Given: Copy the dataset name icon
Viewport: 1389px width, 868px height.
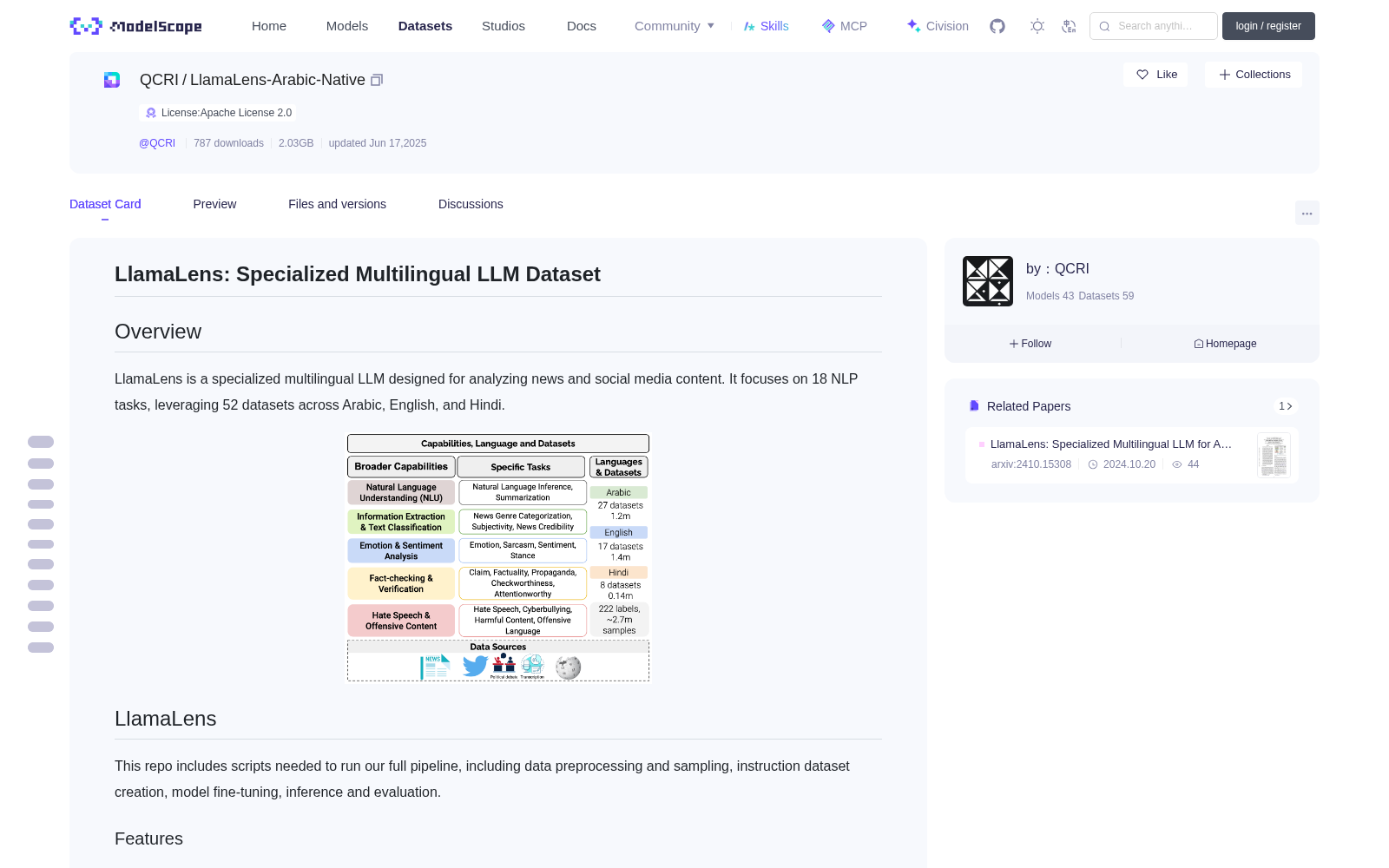Looking at the screenshot, I should tap(377, 80).
